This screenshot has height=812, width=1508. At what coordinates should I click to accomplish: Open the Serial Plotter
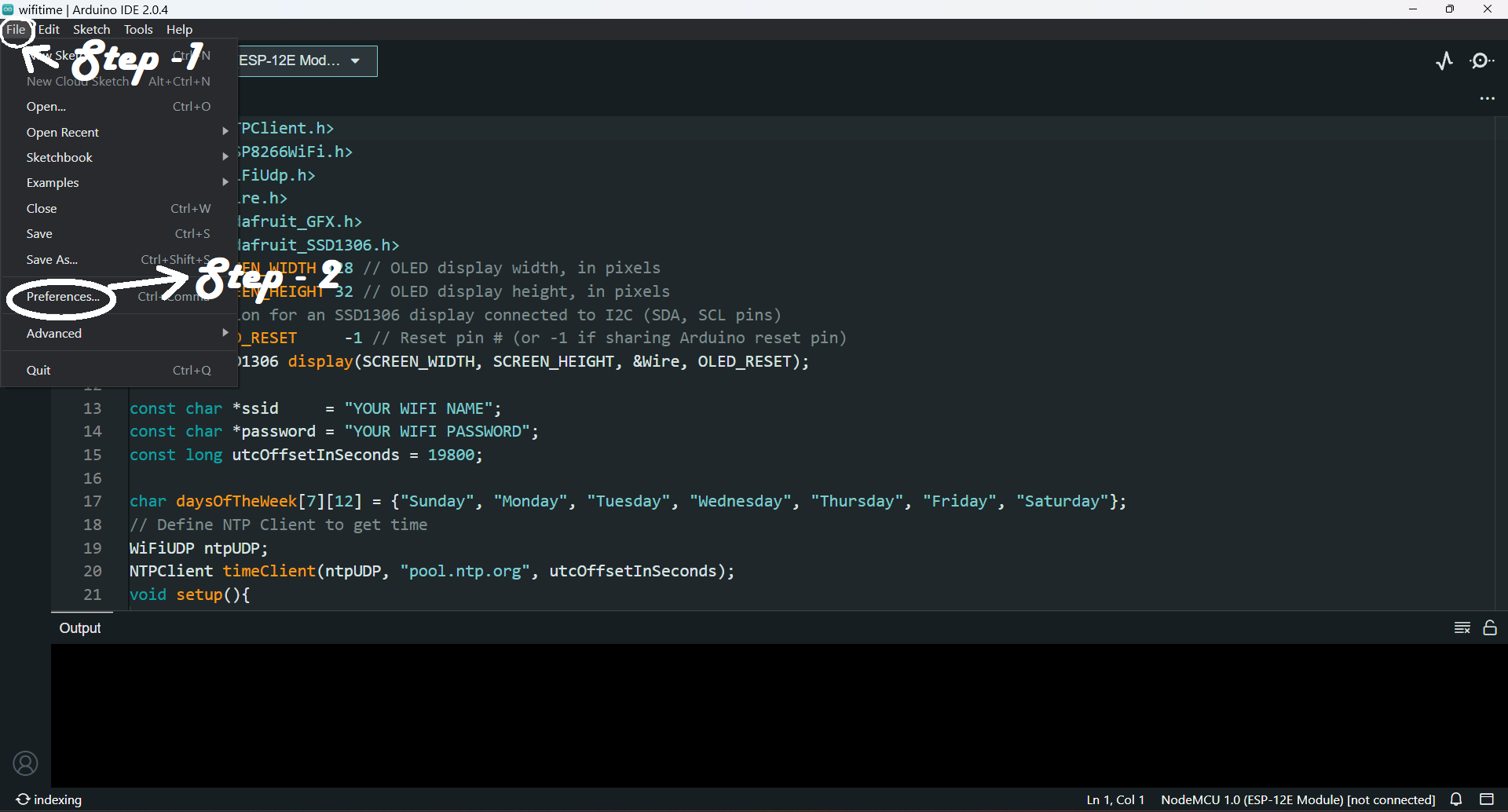pos(1444,60)
